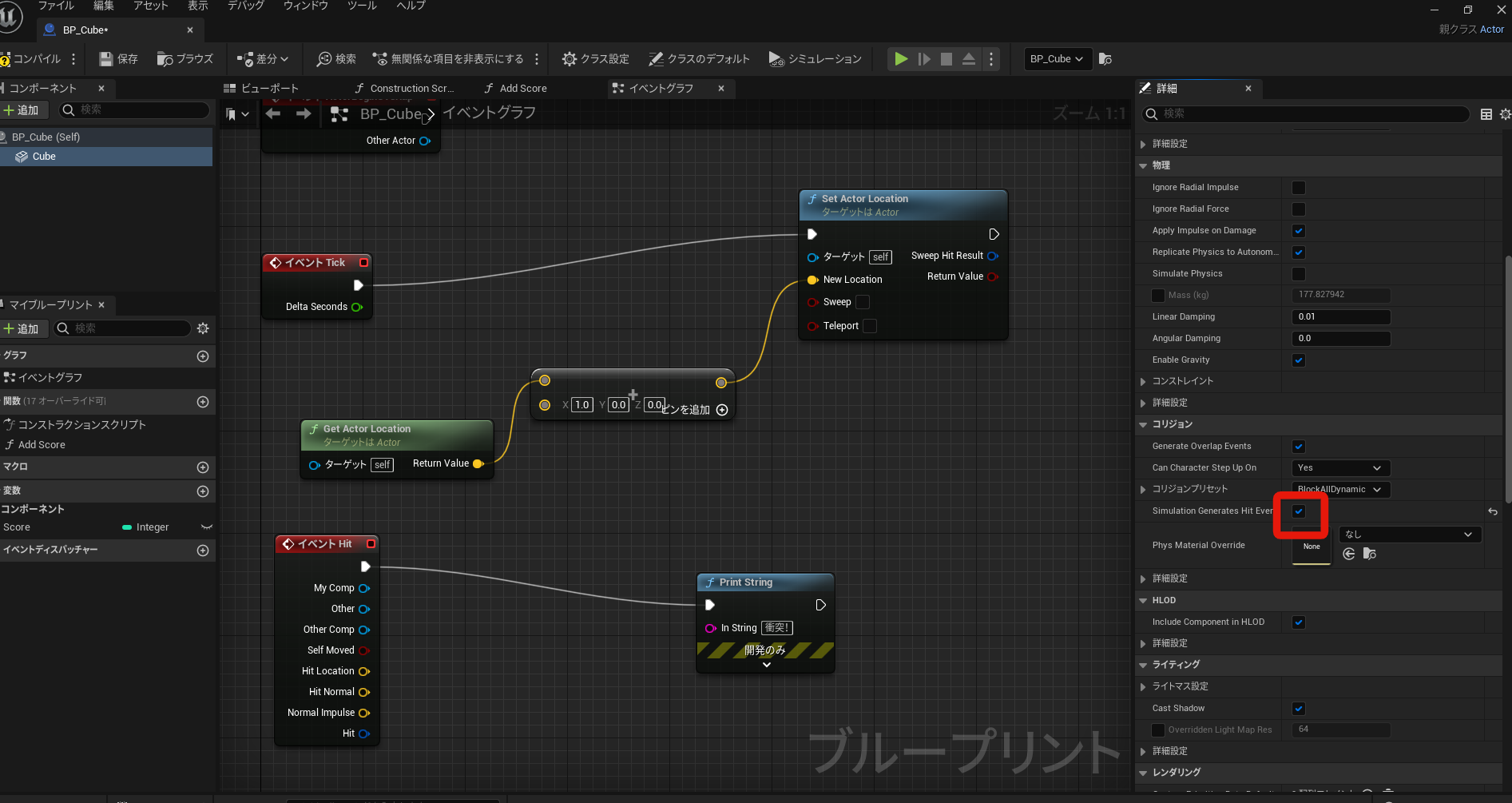Navigate back in graph history arrow
Viewport: 1512px width, 803px height.
[x=273, y=114]
